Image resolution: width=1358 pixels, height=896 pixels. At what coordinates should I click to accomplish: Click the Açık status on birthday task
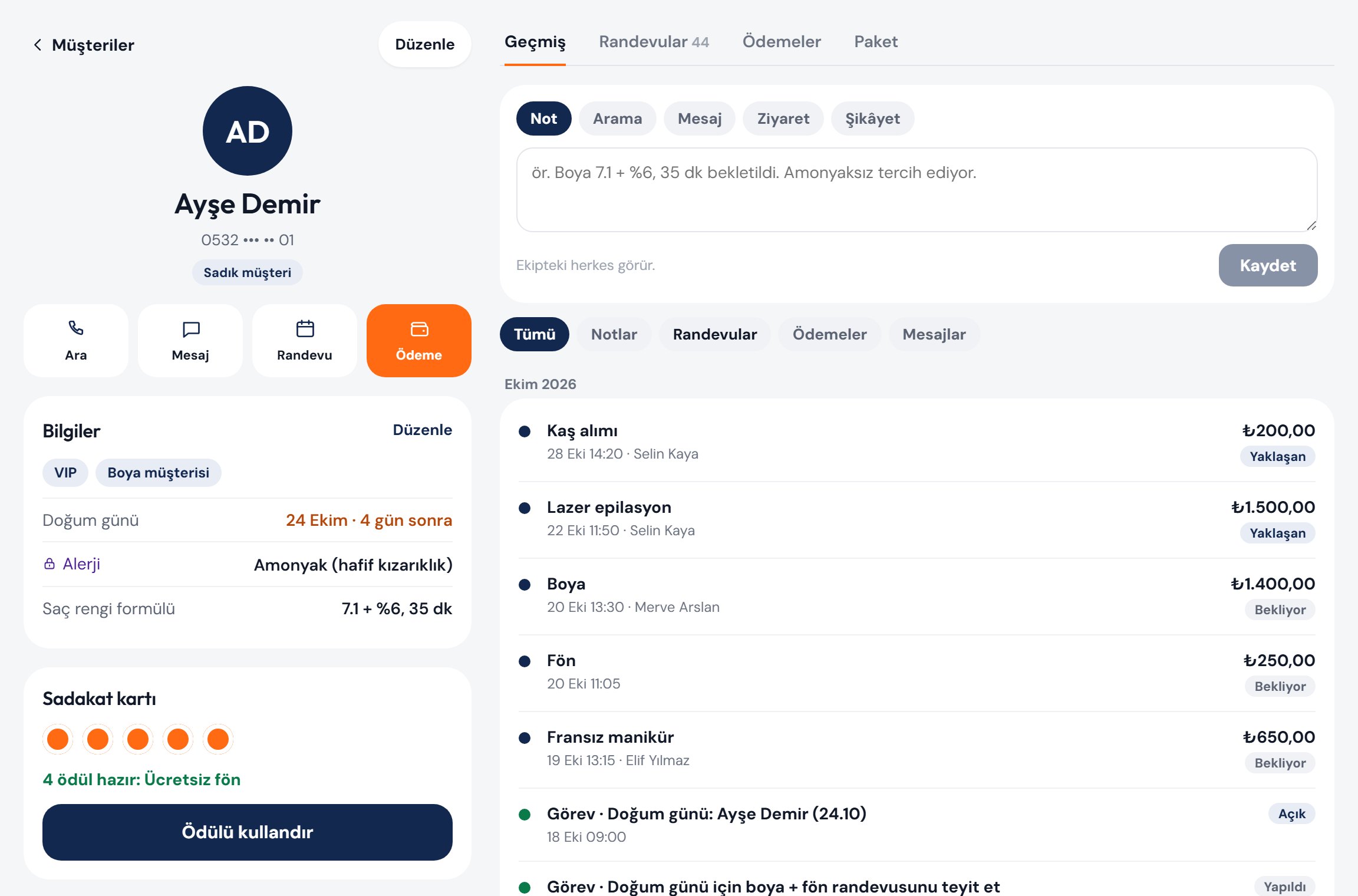point(1292,813)
